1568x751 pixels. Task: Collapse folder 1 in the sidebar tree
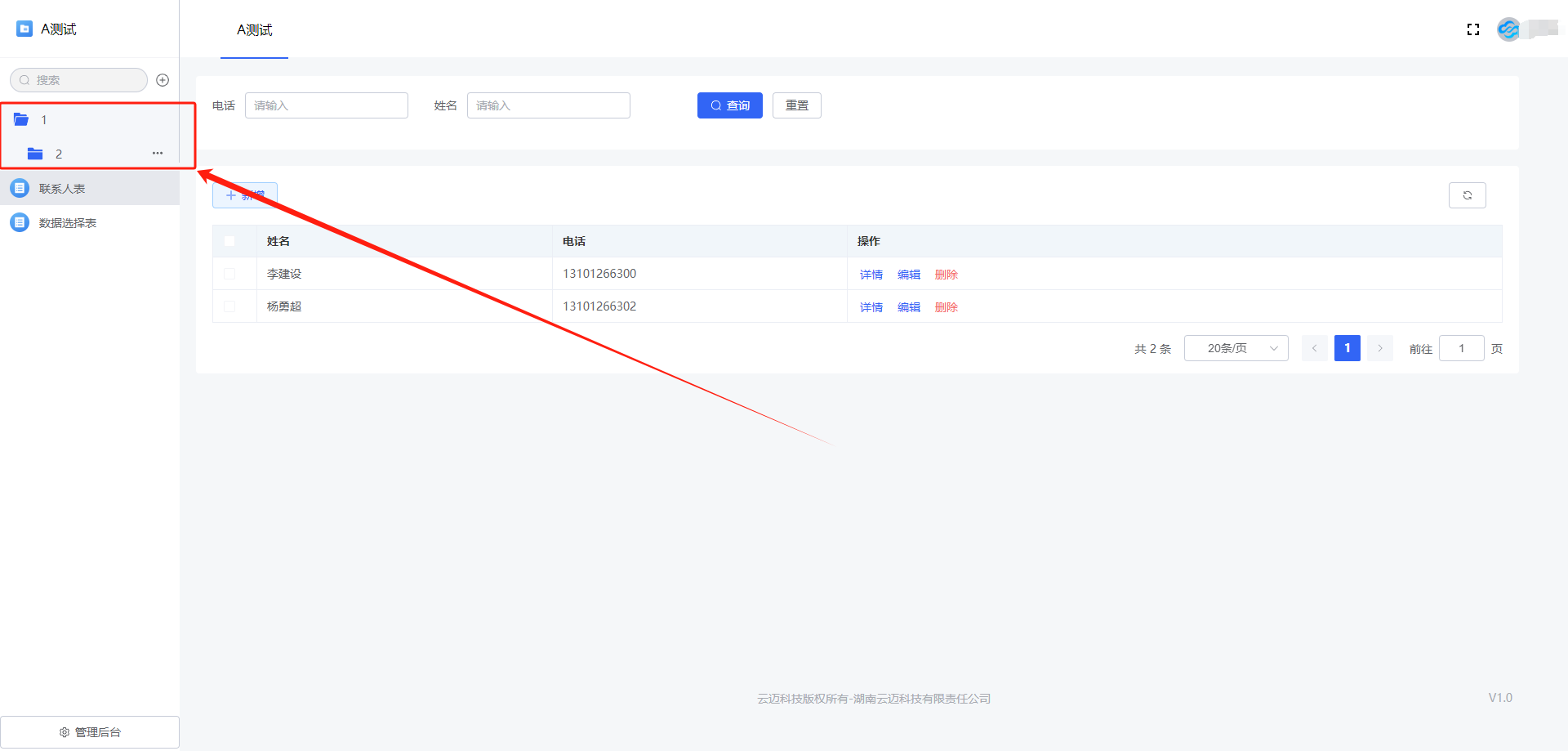22,120
